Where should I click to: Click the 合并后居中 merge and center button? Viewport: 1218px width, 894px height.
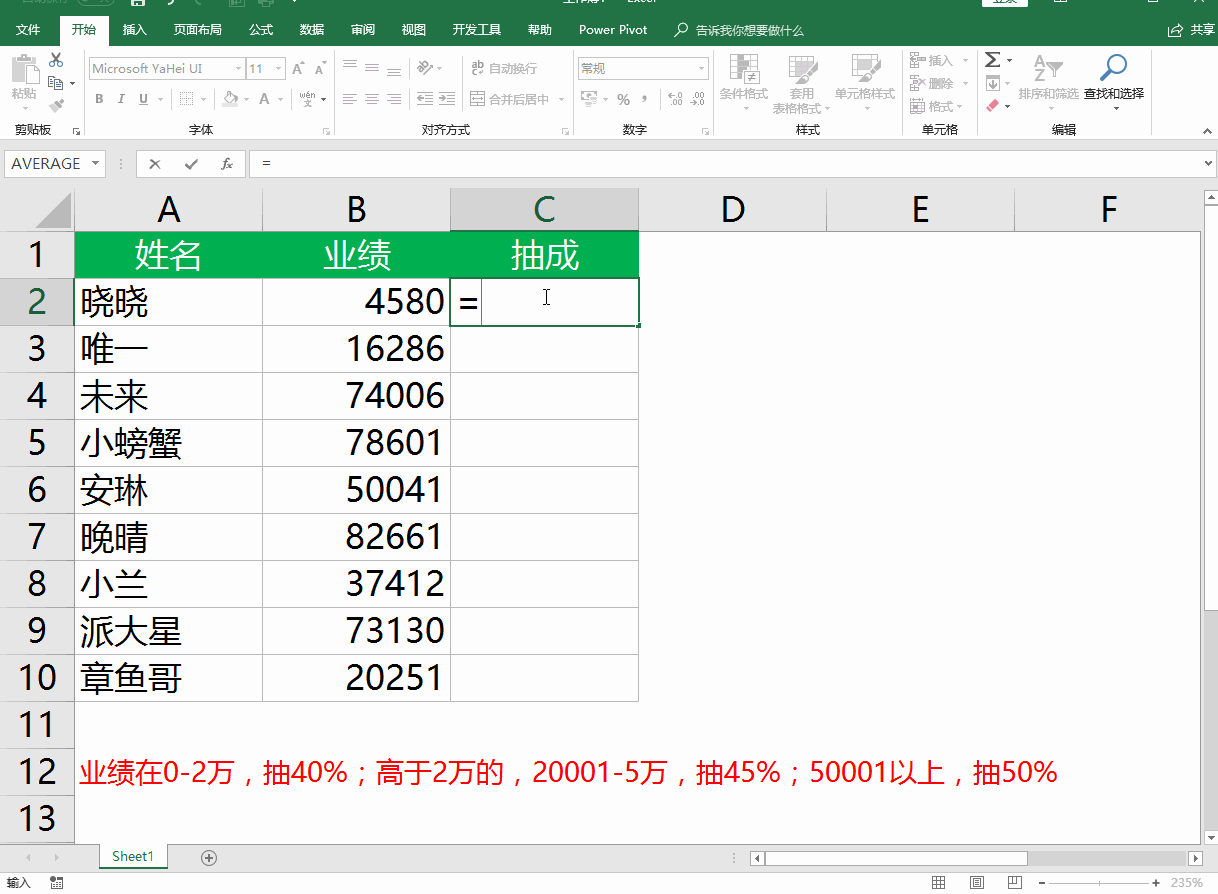[x=511, y=99]
